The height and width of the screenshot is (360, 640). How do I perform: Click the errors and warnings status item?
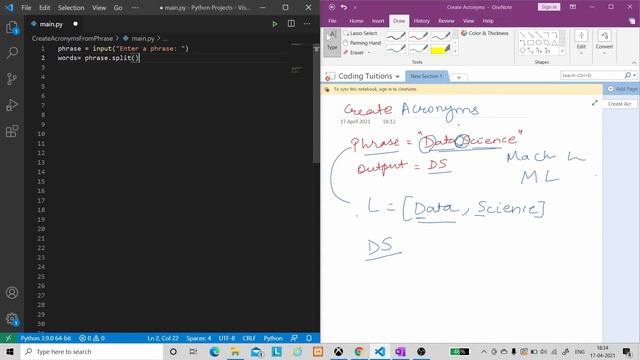tap(92, 338)
